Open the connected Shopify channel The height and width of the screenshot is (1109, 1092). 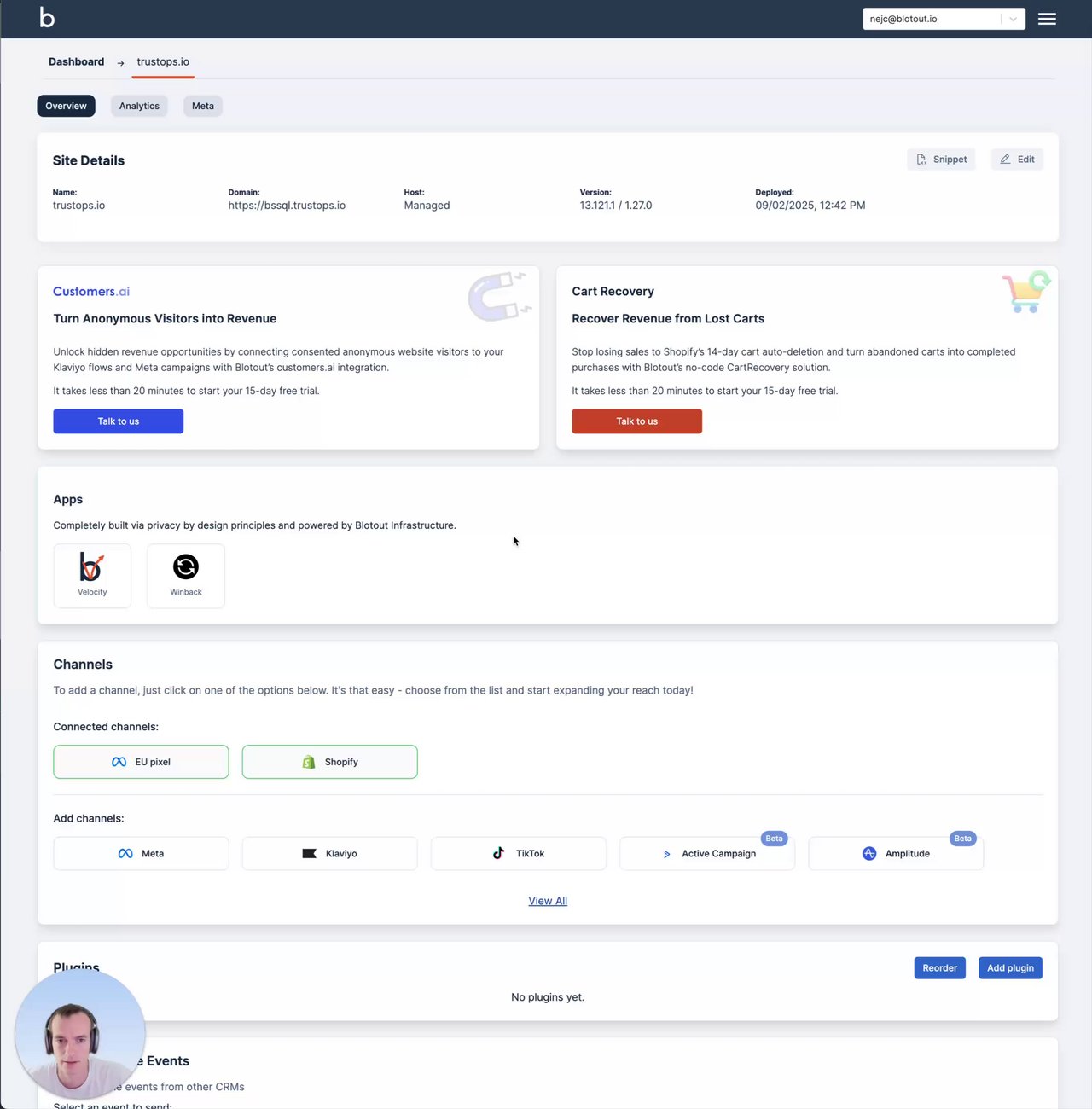coord(330,762)
